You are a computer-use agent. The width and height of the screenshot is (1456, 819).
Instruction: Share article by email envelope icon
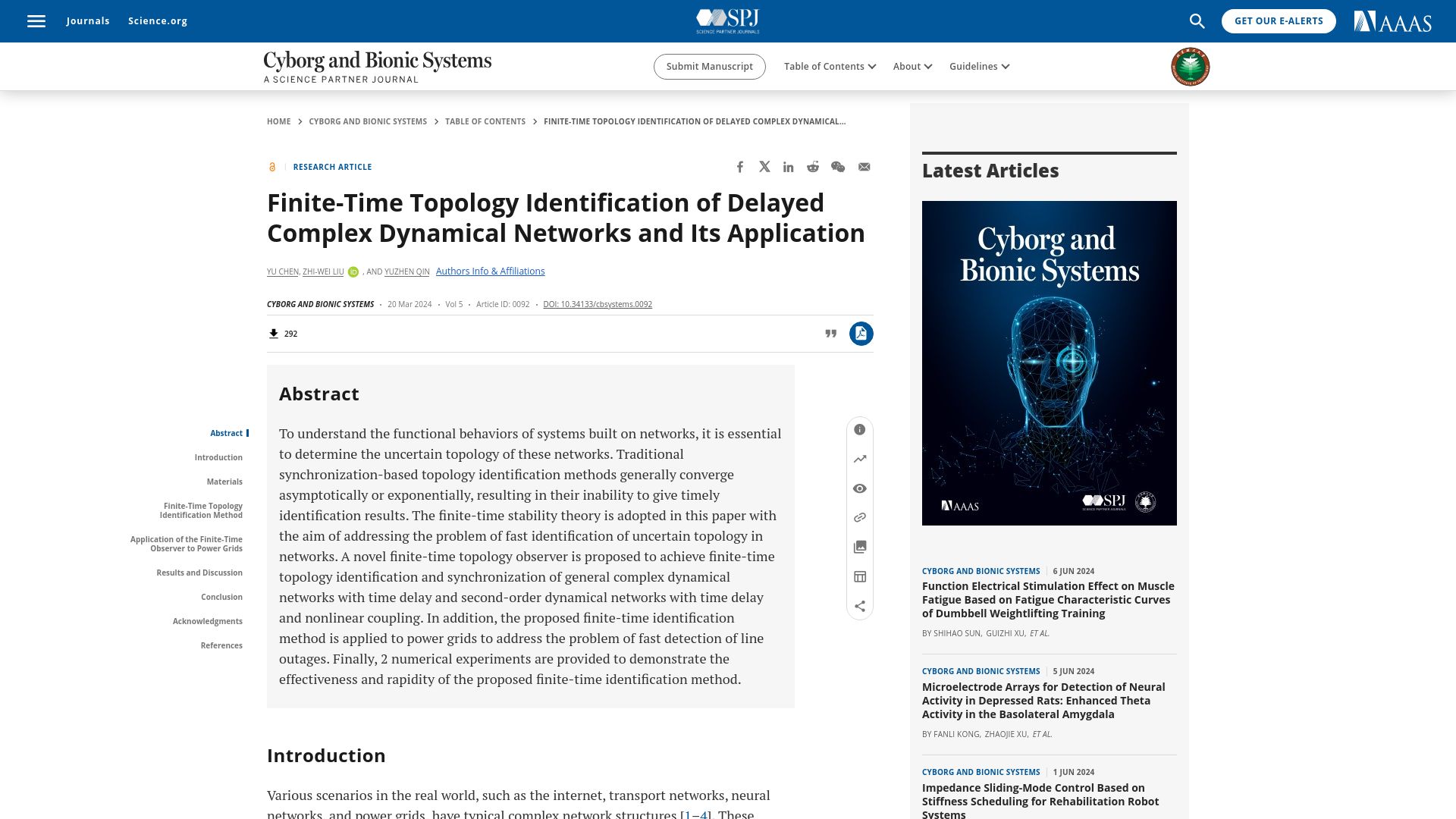click(864, 167)
